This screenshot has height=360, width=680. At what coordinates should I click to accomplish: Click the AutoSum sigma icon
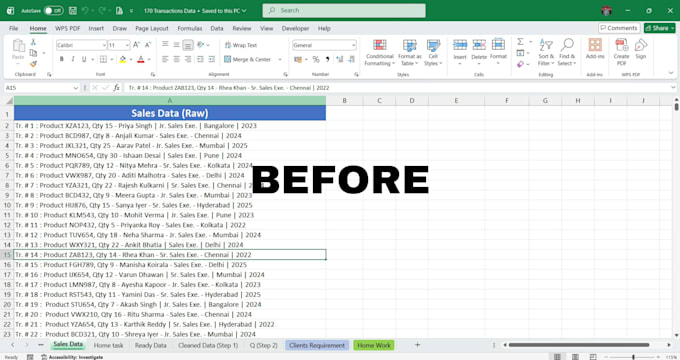click(x=520, y=42)
